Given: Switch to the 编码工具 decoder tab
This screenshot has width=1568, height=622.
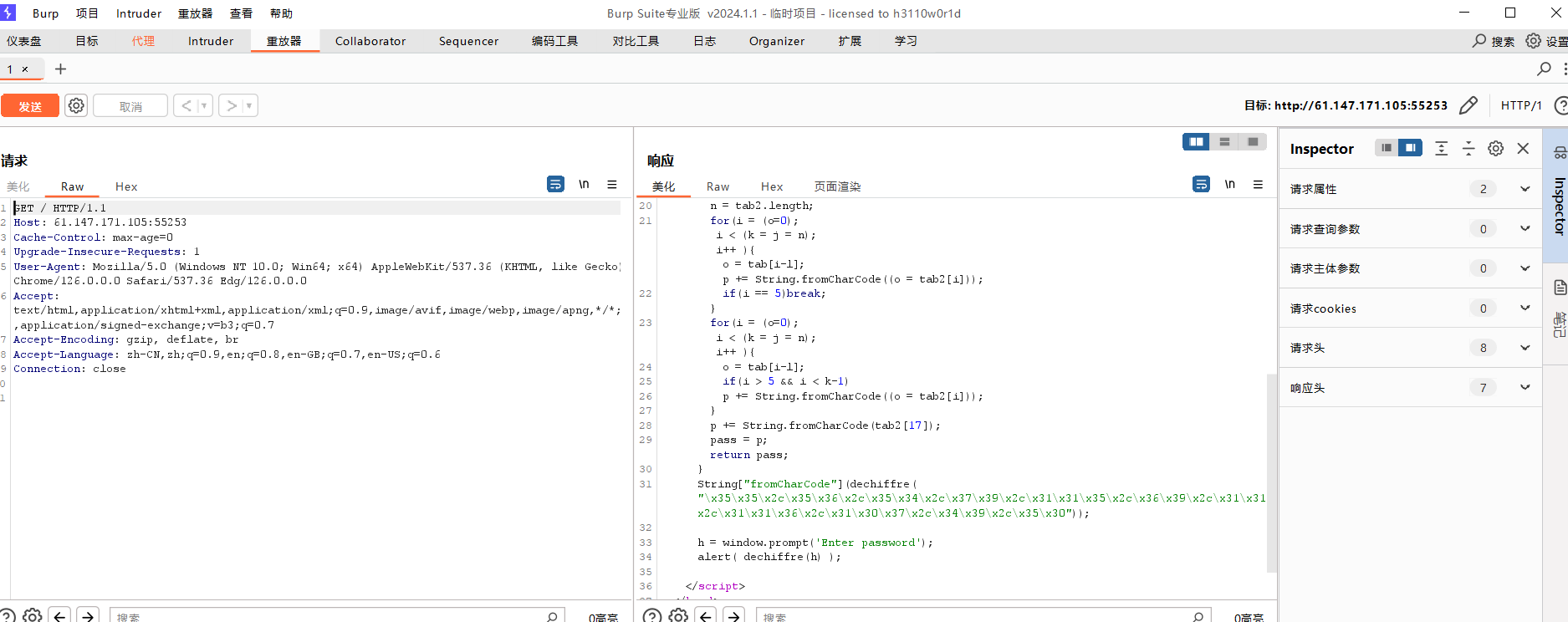Looking at the screenshot, I should pos(555,41).
